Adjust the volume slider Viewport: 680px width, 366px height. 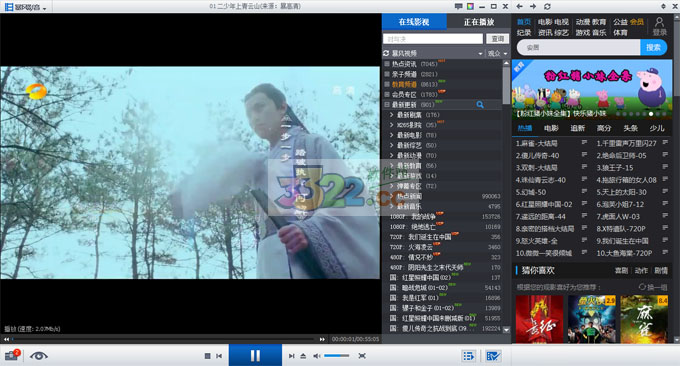[337, 356]
